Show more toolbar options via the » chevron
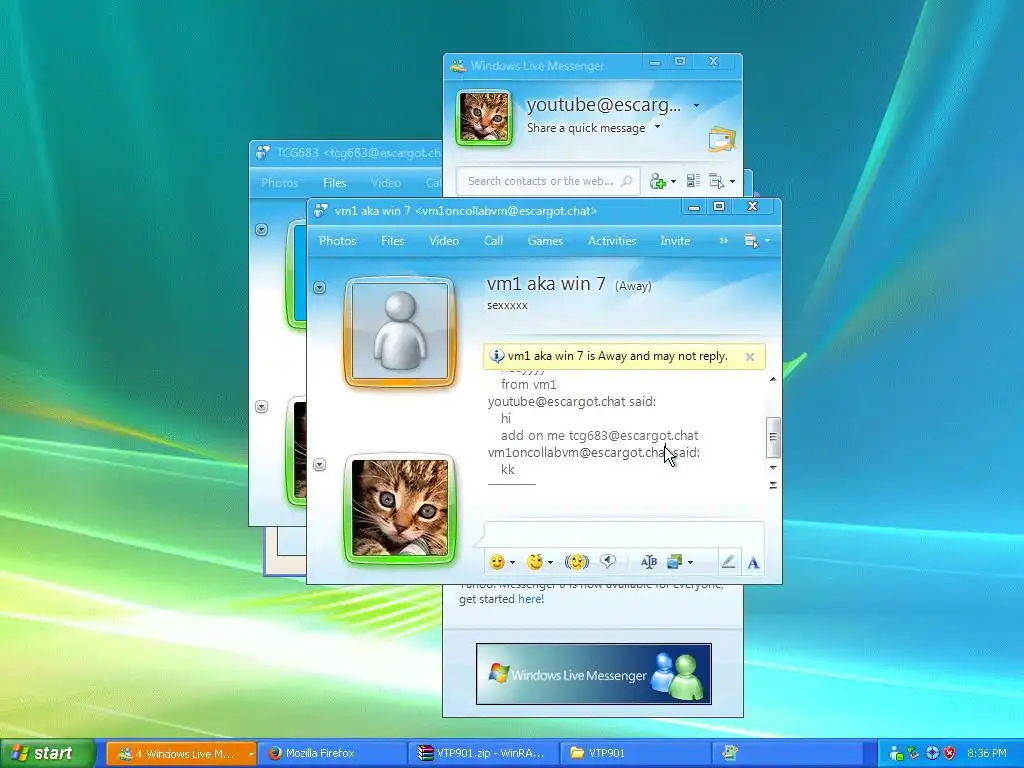The width and height of the screenshot is (1024, 768). pyautogui.click(x=723, y=240)
